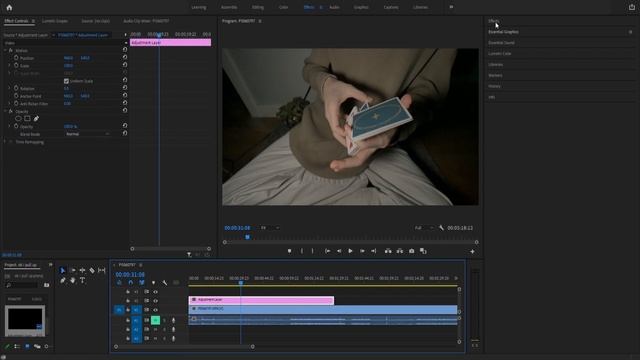The height and width of the screenshot is (360, 640).
Task: Export a frame with the camera icon
Action: point(411,251)
